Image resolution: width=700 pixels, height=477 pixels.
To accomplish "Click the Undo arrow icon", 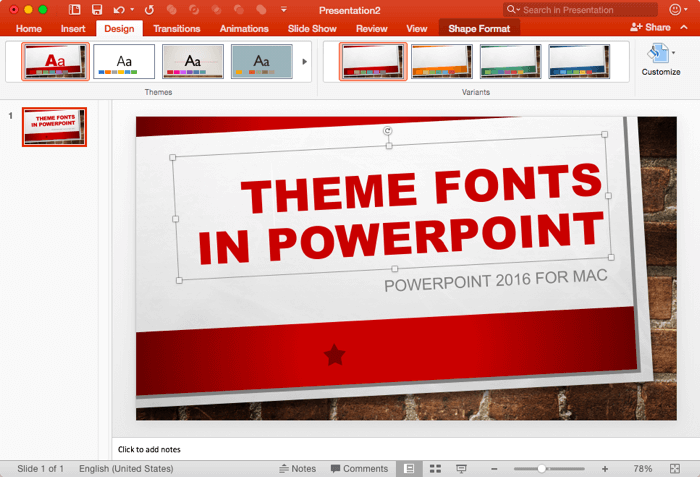I will point(119,9).
